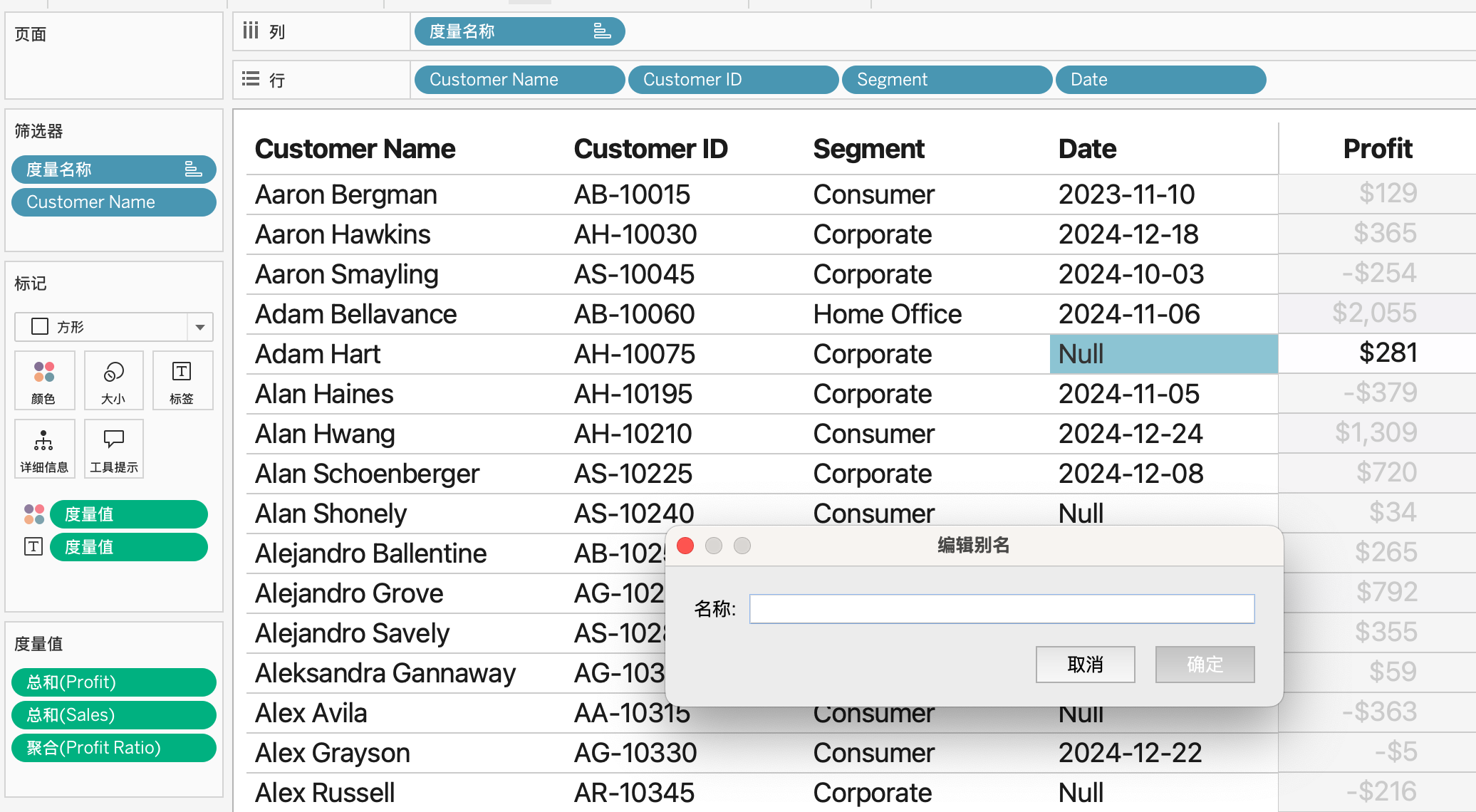This screenshot has height=812, width=1476.
Task: Click the Segment pill on rows shelf
Action: [946, 80]
